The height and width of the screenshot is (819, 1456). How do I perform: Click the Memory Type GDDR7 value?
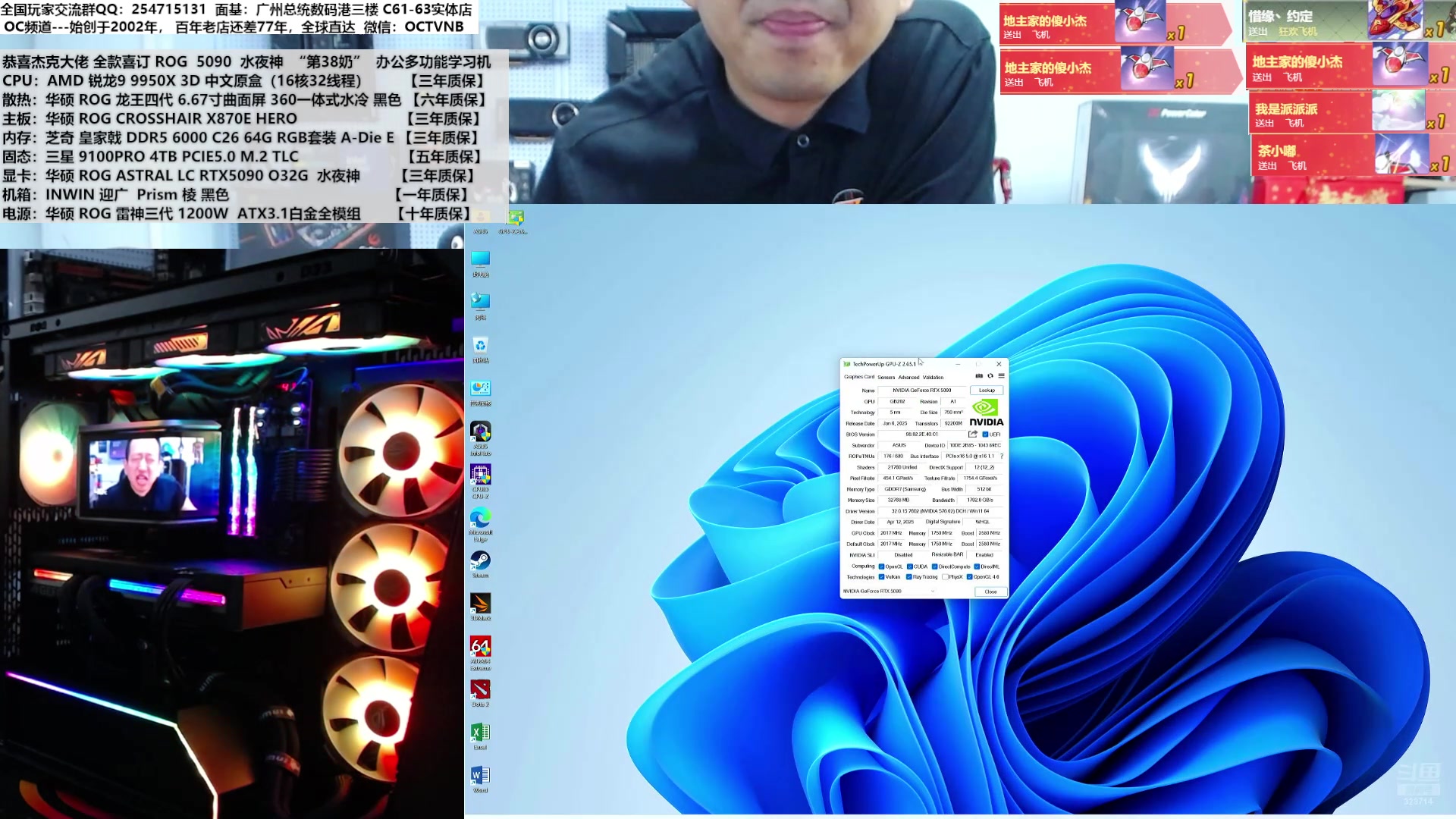(905, 489)
